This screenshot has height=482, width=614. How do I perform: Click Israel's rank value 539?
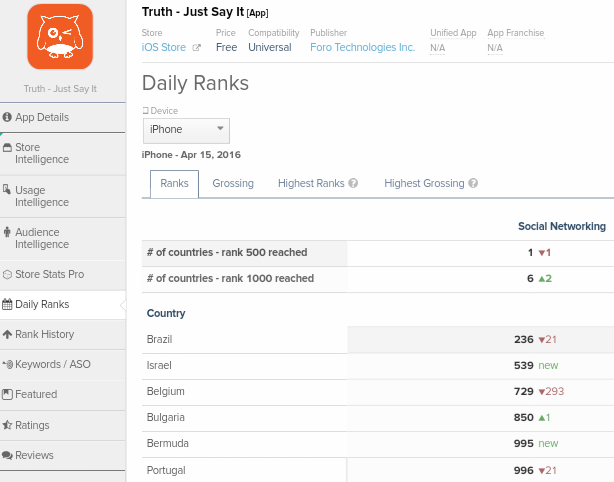(524, 365)
